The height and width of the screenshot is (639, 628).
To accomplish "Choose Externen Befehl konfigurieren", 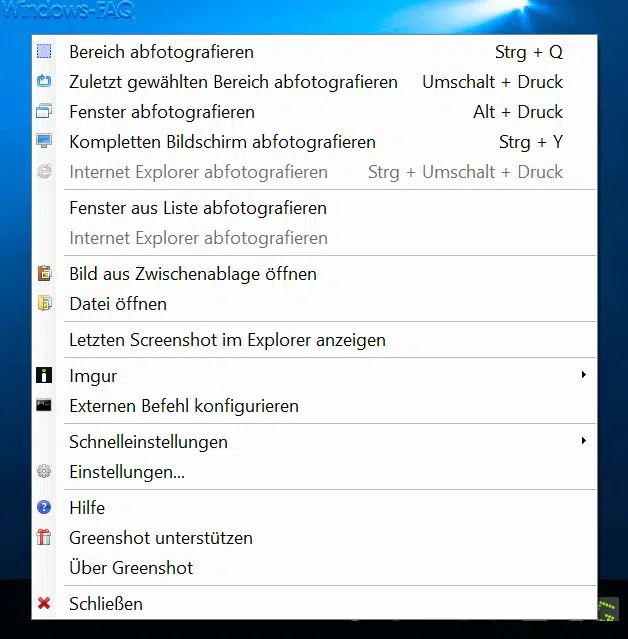I will tap(314, 405).
